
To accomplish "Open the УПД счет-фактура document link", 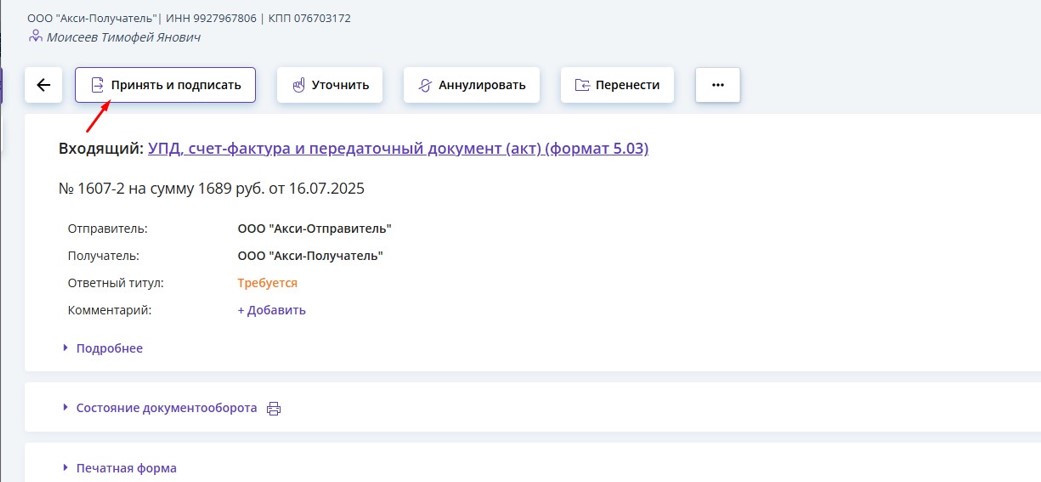I will pyautogui.click(x=398, y=149).
